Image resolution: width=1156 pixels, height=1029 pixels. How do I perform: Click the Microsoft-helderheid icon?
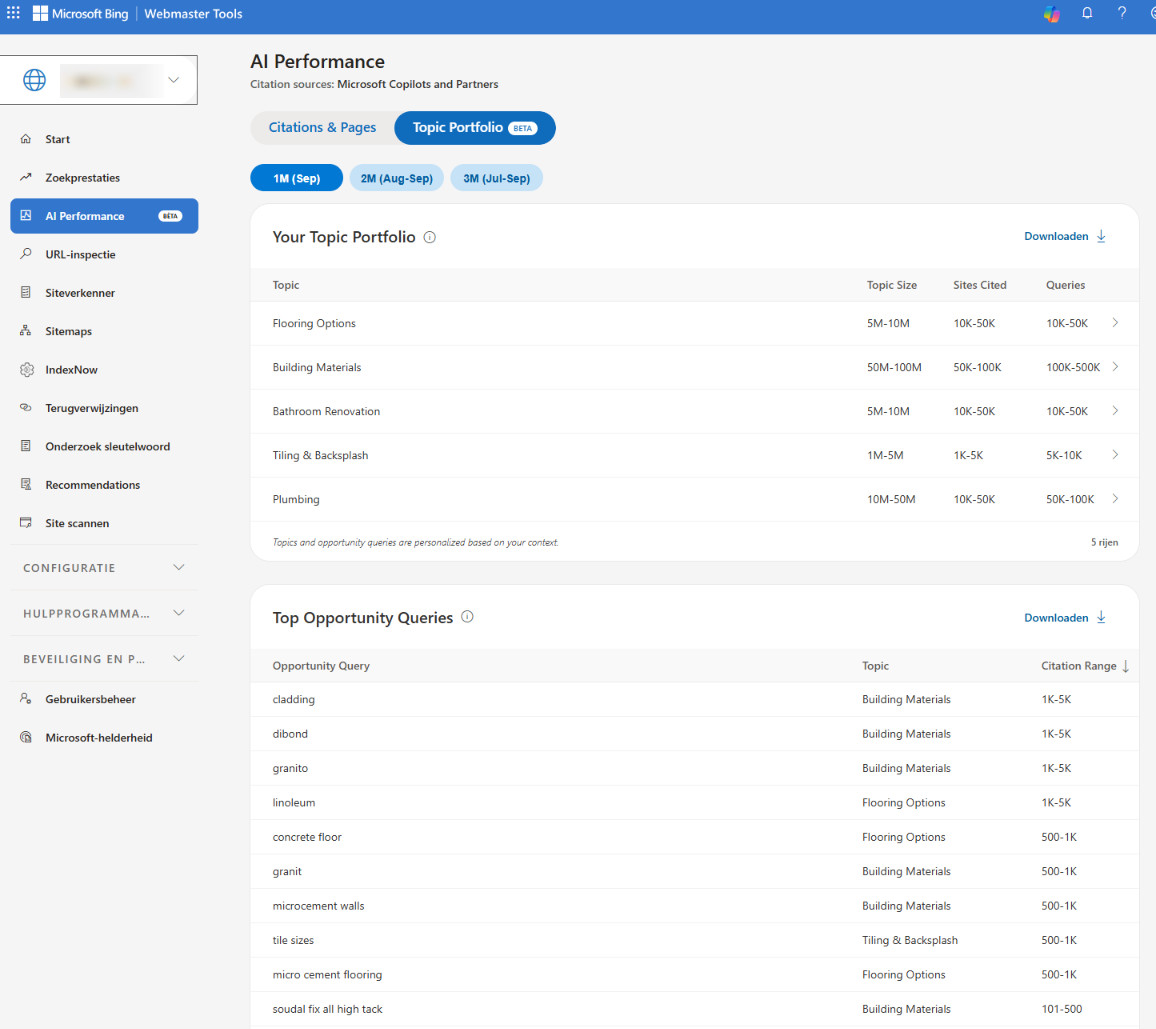tap(26, 737)
